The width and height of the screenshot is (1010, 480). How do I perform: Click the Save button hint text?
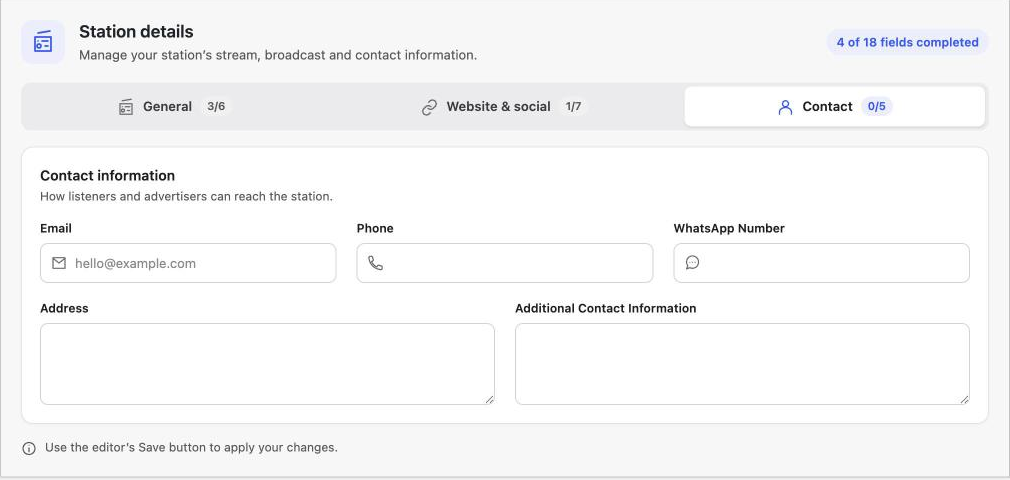(x=191, y=448)
